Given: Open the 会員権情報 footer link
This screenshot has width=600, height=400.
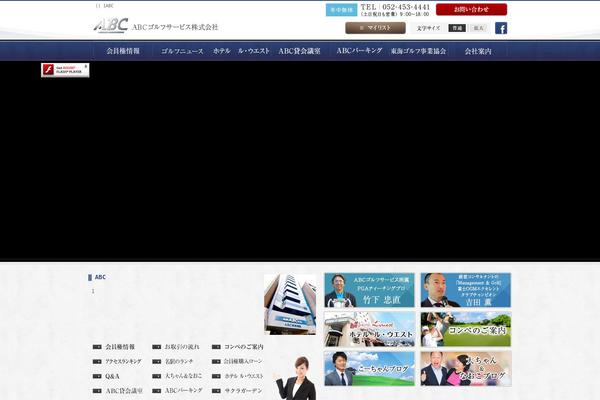Looking at the screenshot, I should click(120, 347).
